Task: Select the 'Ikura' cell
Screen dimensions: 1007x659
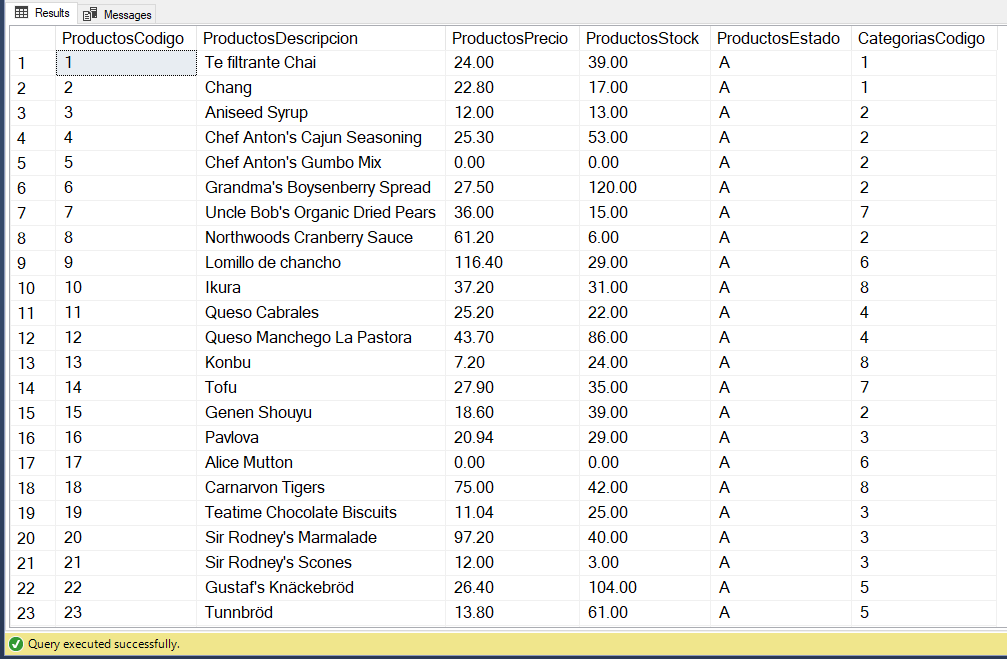Action: pyautogui.click(x=321, y=288)
